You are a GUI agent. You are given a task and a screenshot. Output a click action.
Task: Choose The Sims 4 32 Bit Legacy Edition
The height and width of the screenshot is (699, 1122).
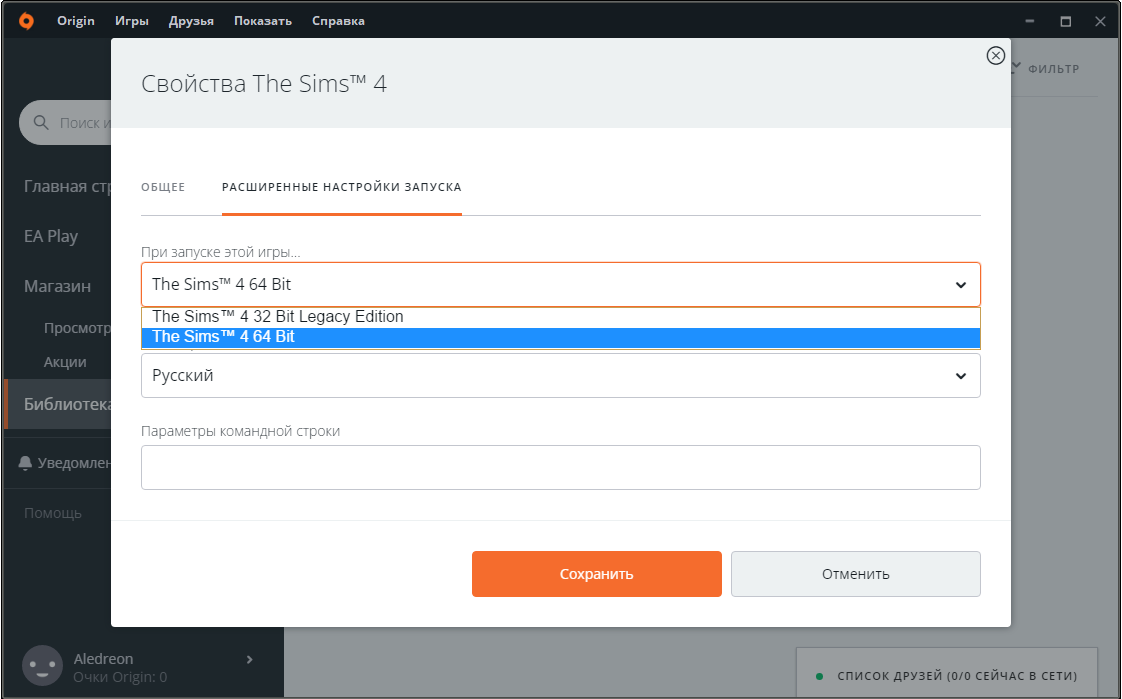point(560,317)
